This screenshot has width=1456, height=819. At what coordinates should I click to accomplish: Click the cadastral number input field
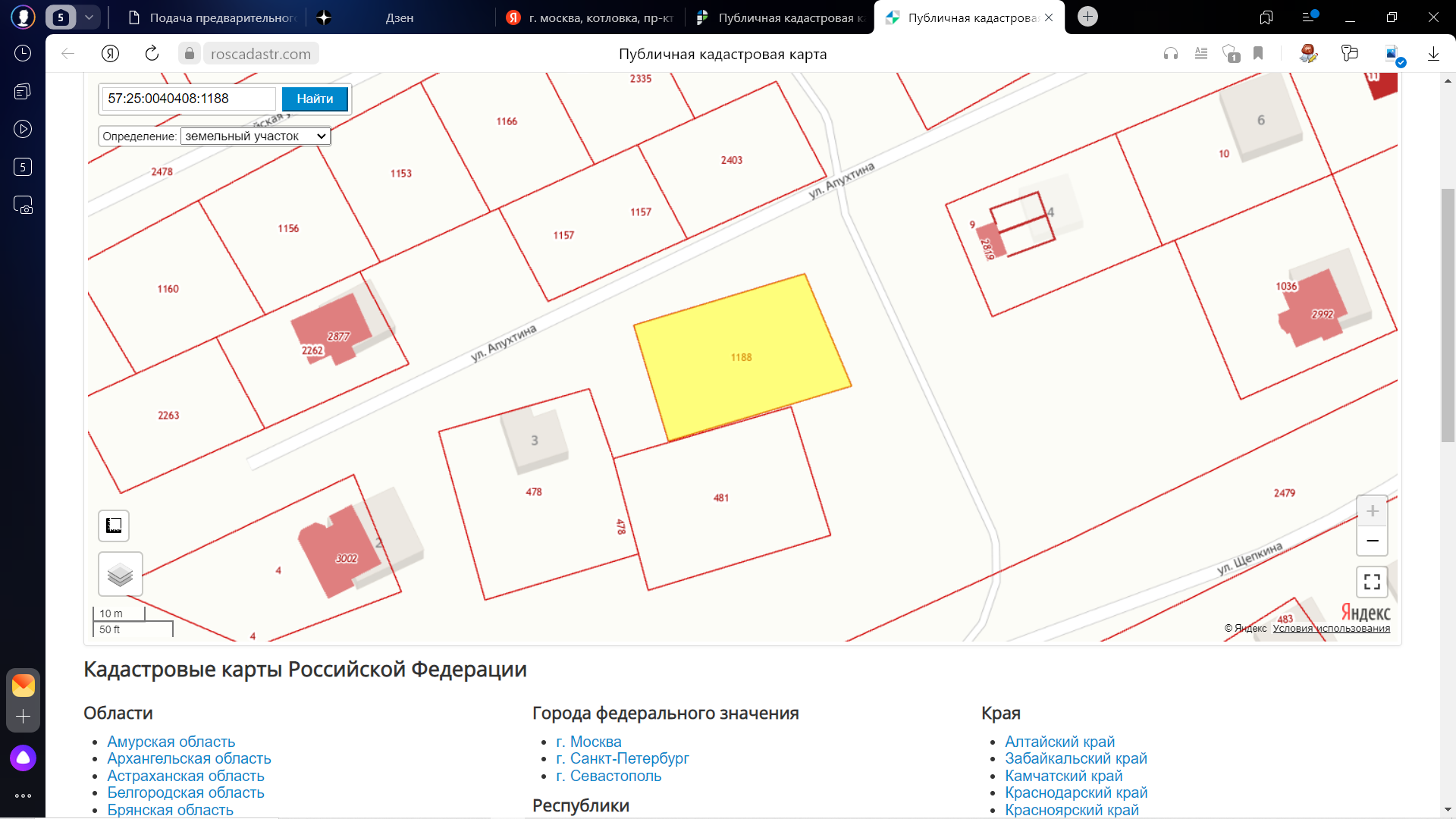pyautogui.click(x=189, y=99)
